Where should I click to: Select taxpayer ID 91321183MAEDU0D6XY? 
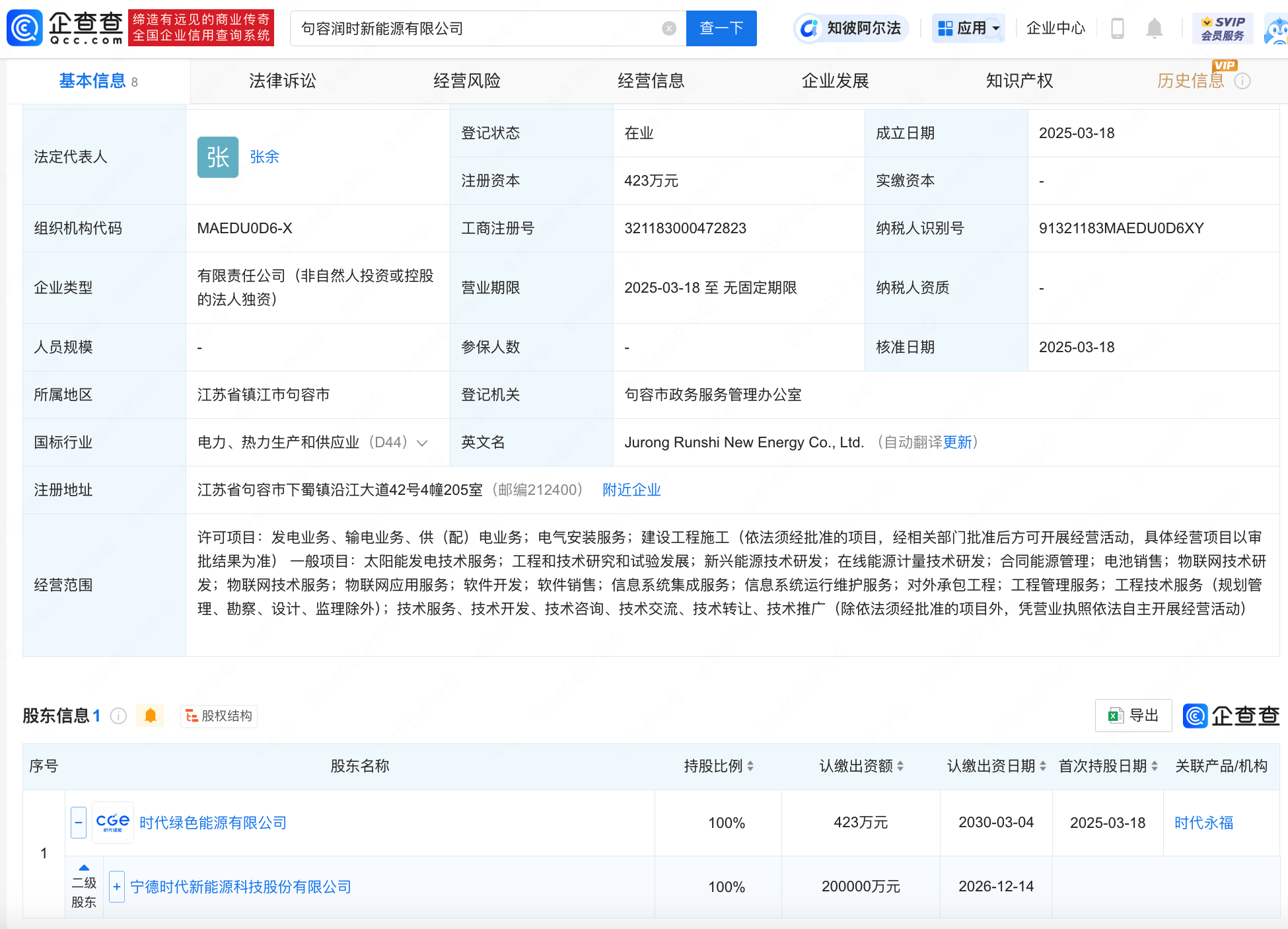click(1121, 229)
